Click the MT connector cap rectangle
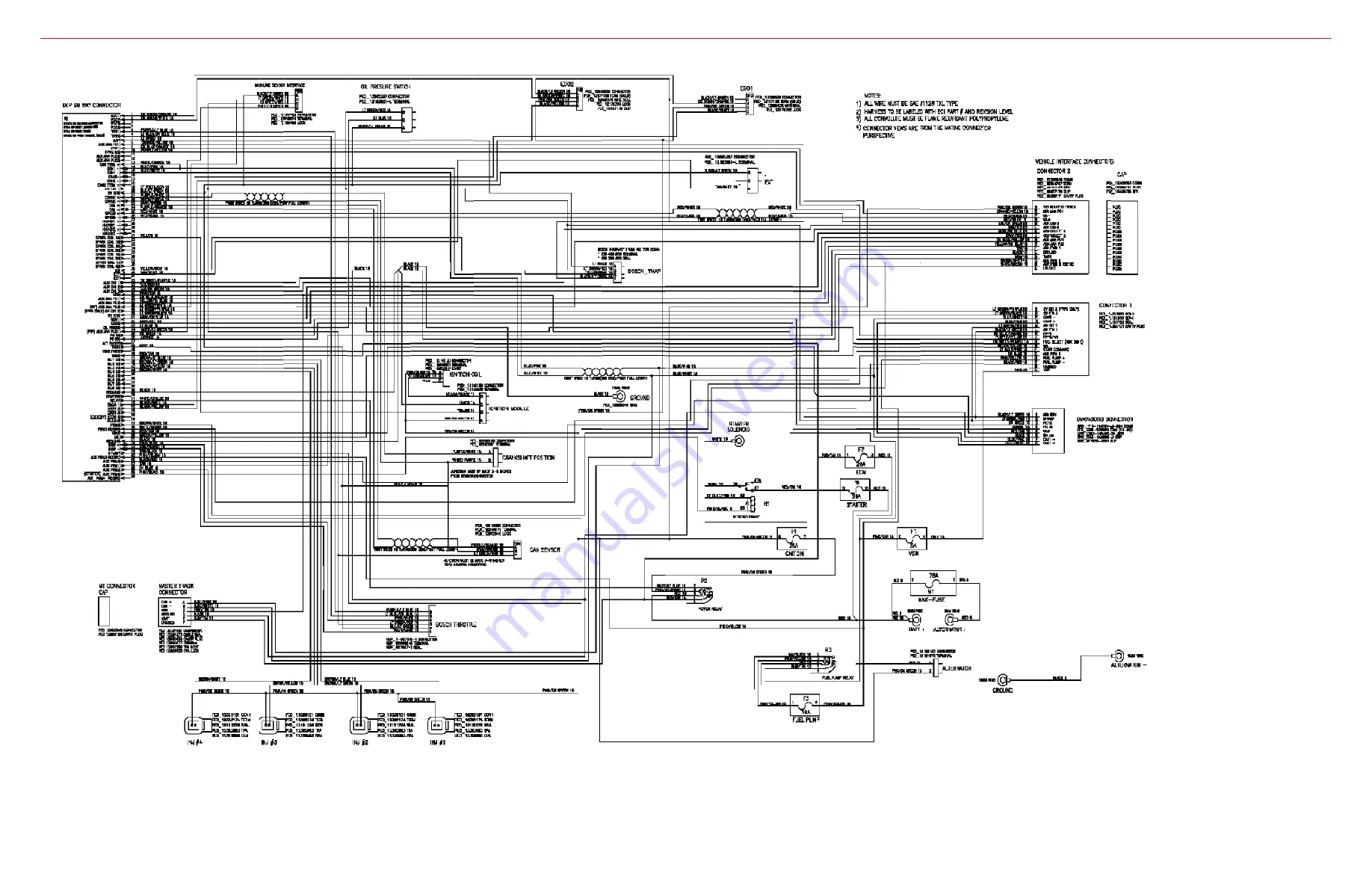The width and height of the screenshot is (1372, 888). 104,611
